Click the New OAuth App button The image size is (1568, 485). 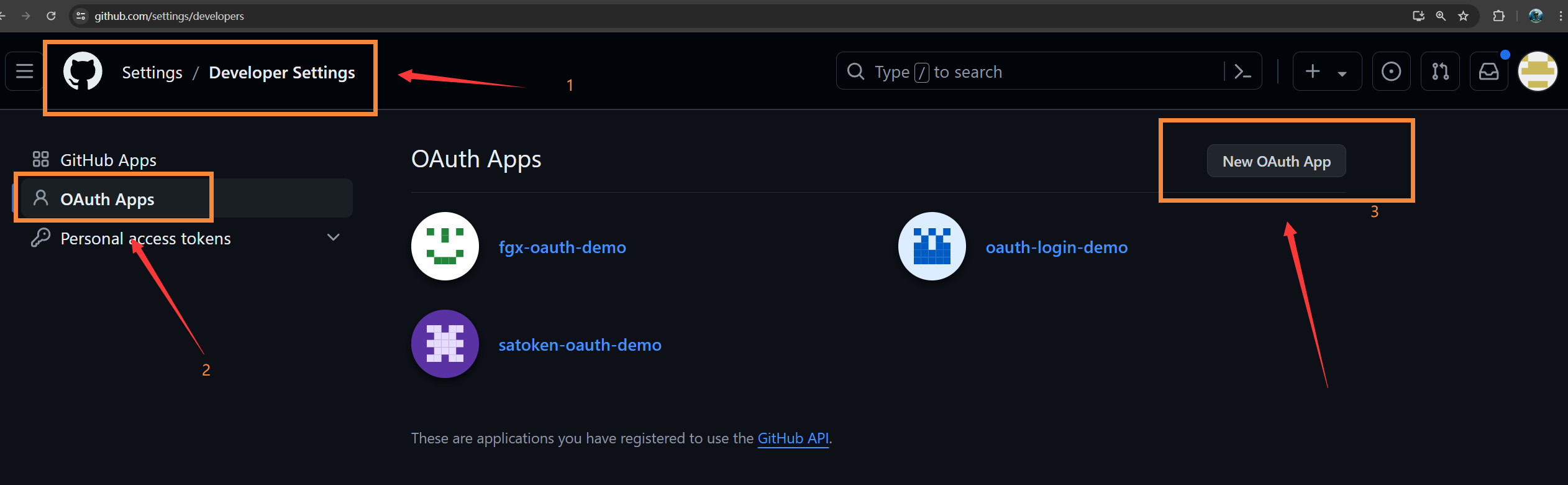pos(1276,161)
